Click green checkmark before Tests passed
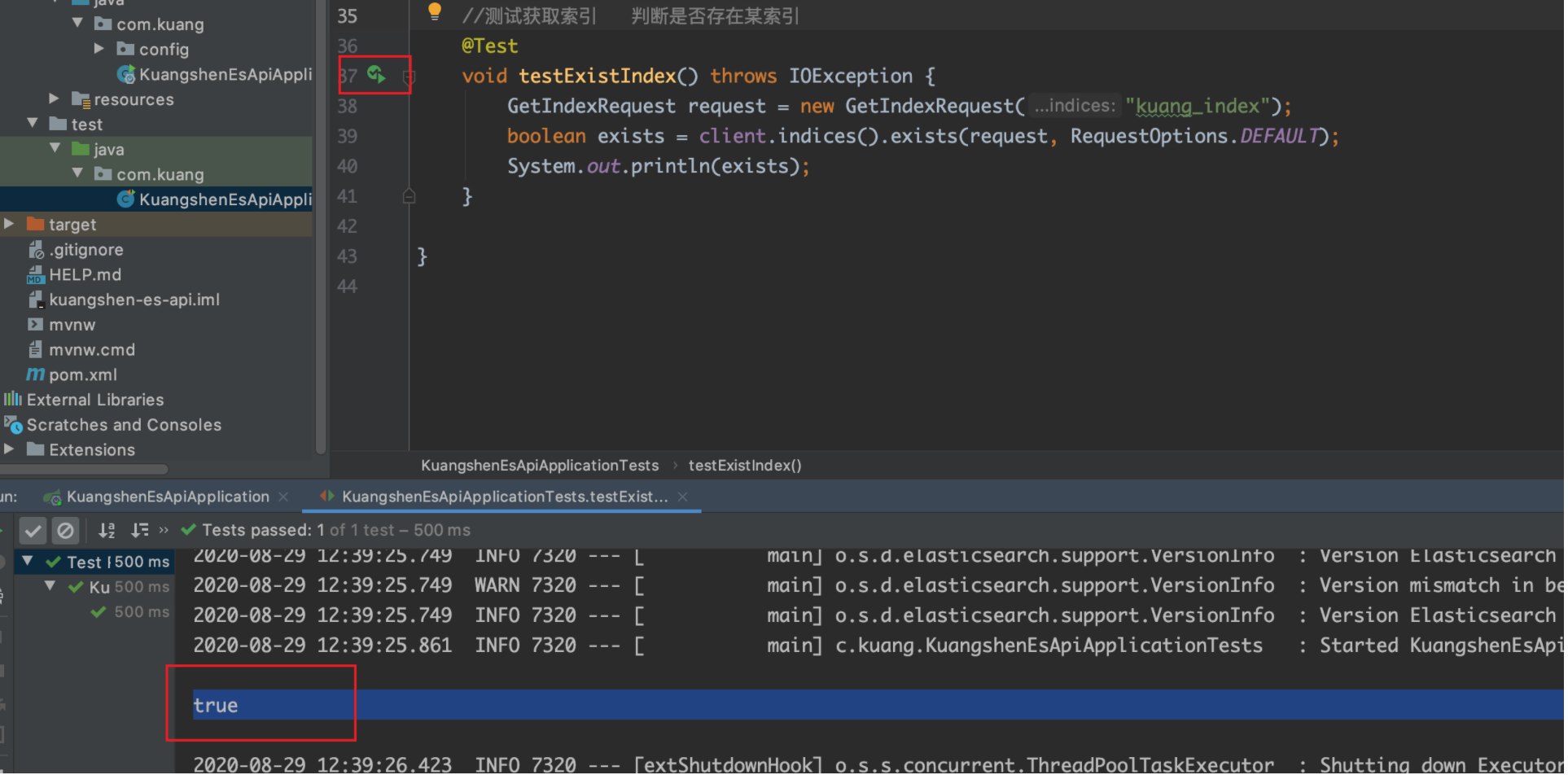The image size is (1568, 775). pyautogui.click(x=188, y=530)
